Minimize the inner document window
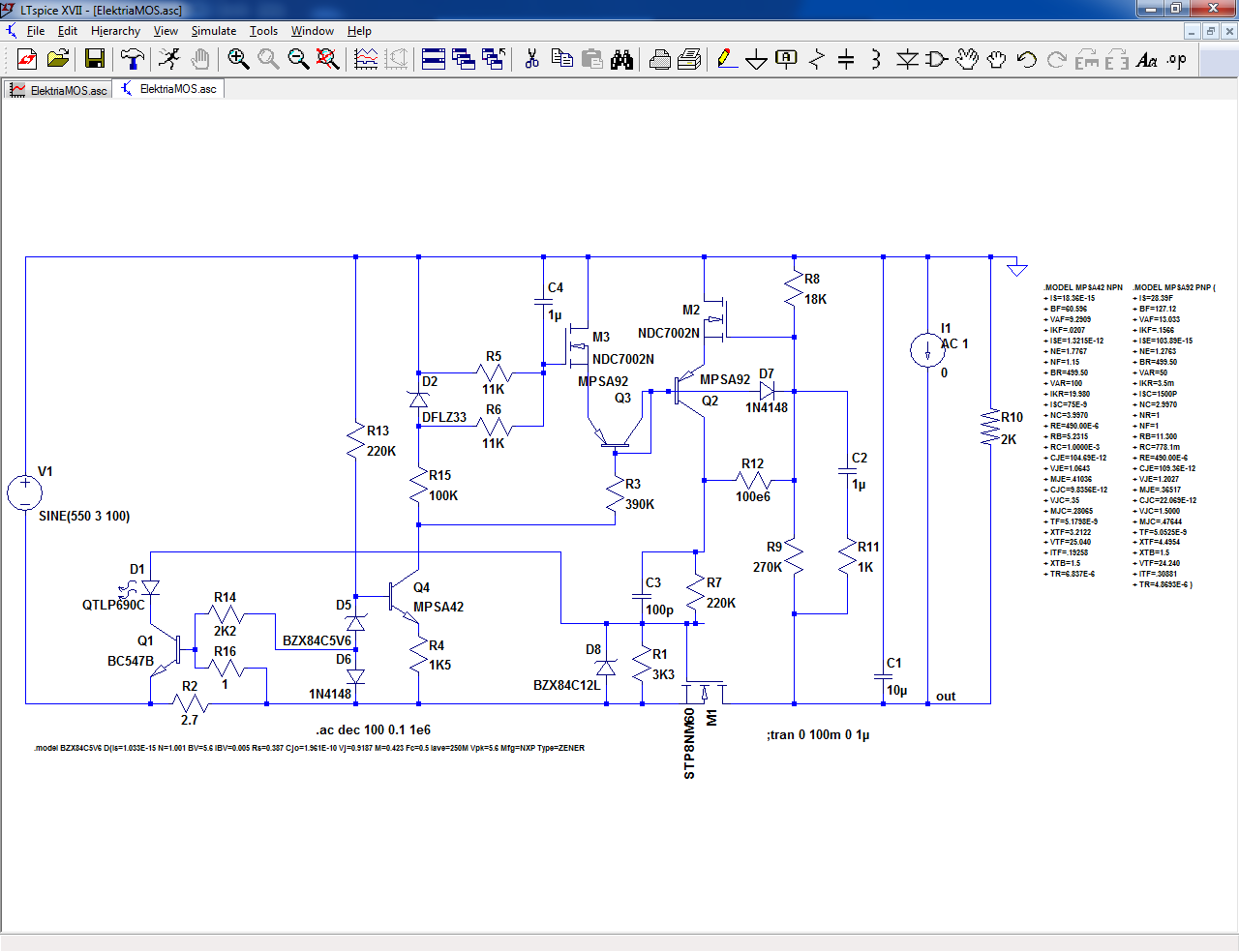Image resolution: width=1239 pixels, height=952 pixels. [x=1192, y=31]
